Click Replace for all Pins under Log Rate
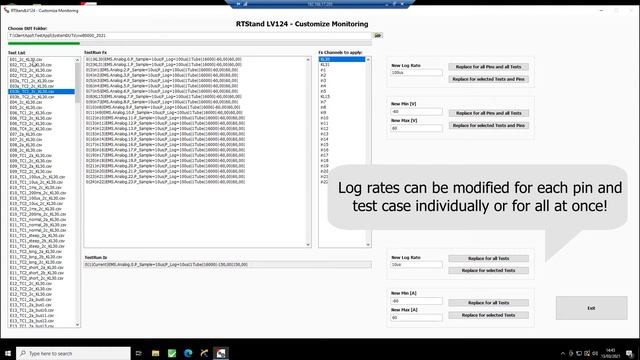This screenshot has width=640, height=360. pos(489,67)
